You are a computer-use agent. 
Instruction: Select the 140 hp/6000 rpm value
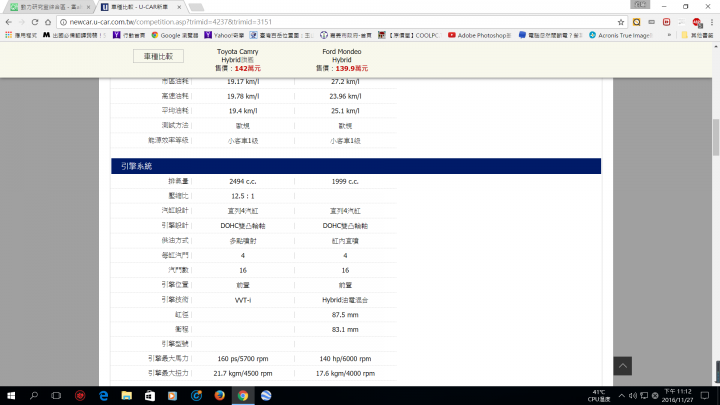[345, 359]
